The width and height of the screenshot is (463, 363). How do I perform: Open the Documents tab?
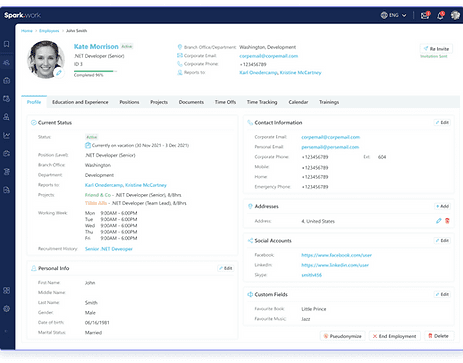(191, 102)
